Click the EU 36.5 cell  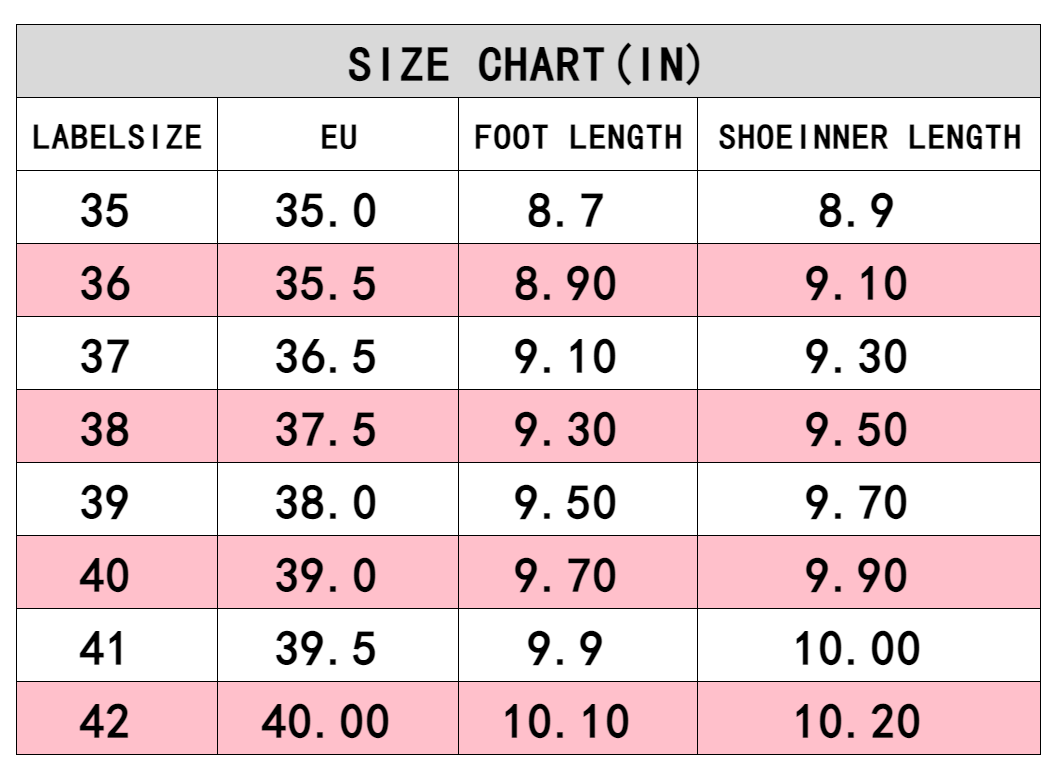[326, 356]
